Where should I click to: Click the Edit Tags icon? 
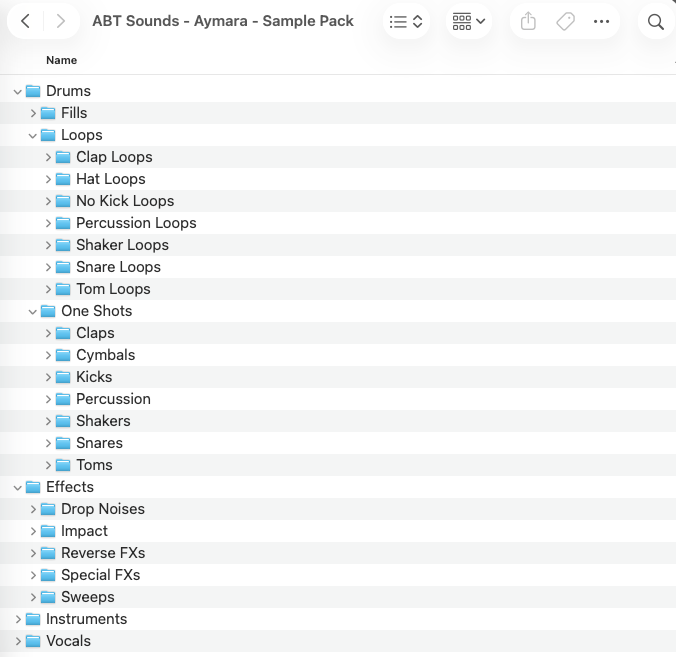[565, 21]
